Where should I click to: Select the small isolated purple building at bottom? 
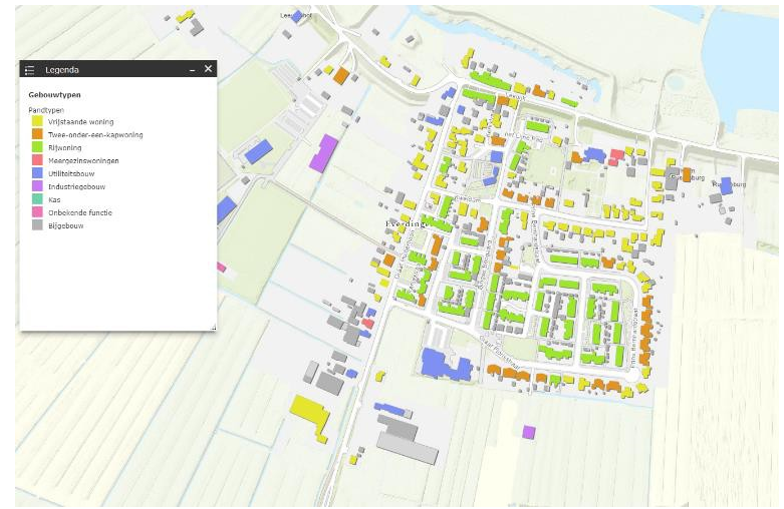[528, 432]
